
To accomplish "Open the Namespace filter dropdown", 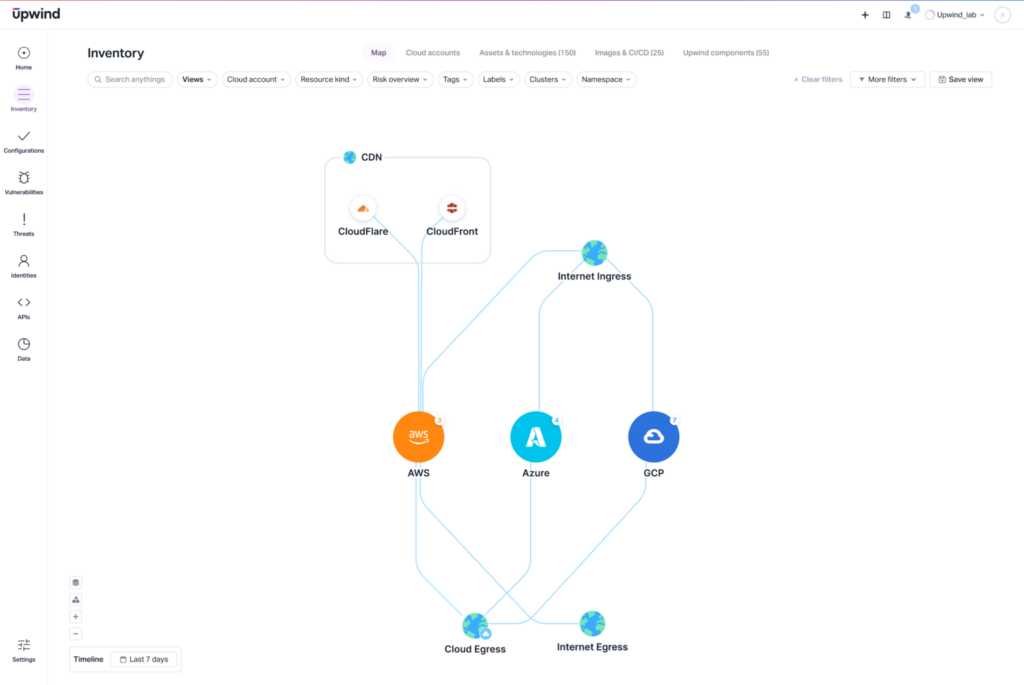I will coord(606,80).
